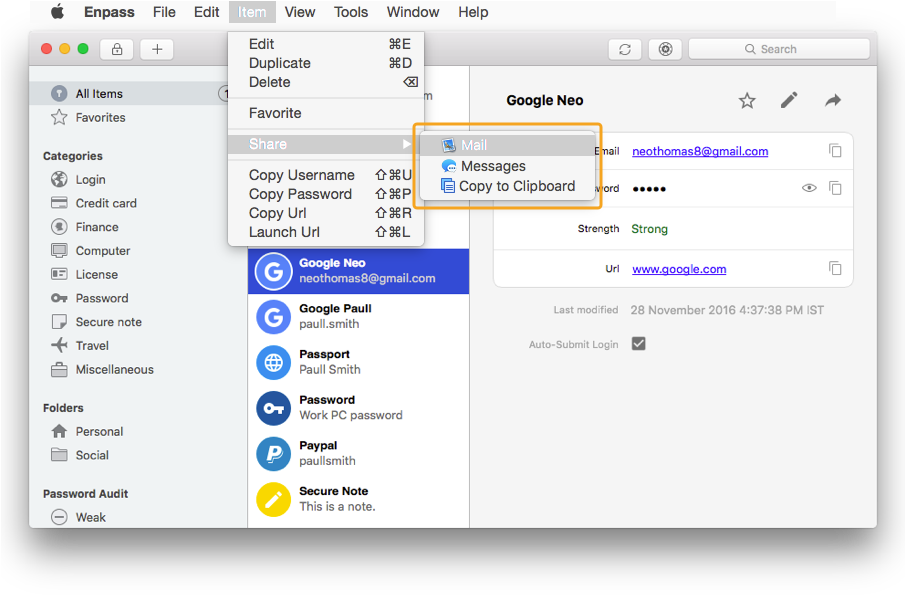
Task: Open the neothomas8@gmail.com email link
Action: 700,150
